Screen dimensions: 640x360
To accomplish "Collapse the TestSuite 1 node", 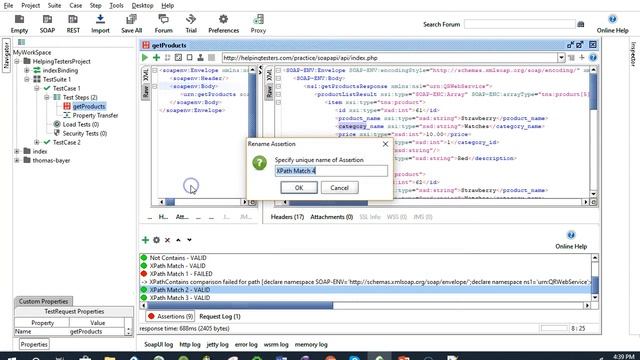I will pyautogui.click(x=27, y=79).
